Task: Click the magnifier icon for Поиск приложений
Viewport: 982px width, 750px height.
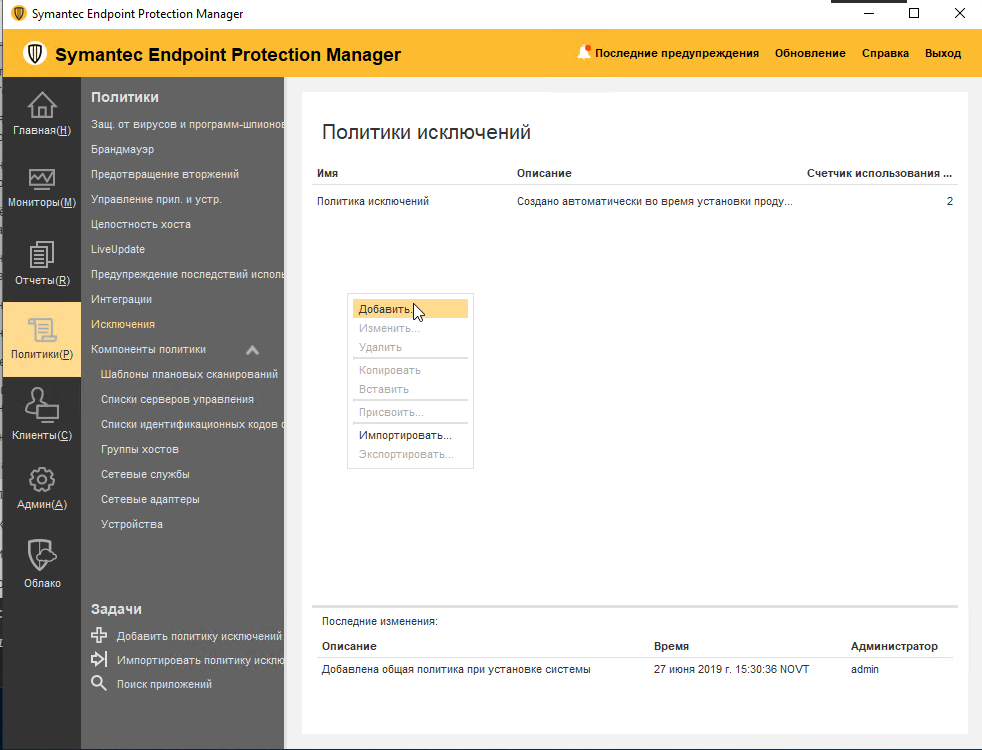Action: tap(99, 684)
